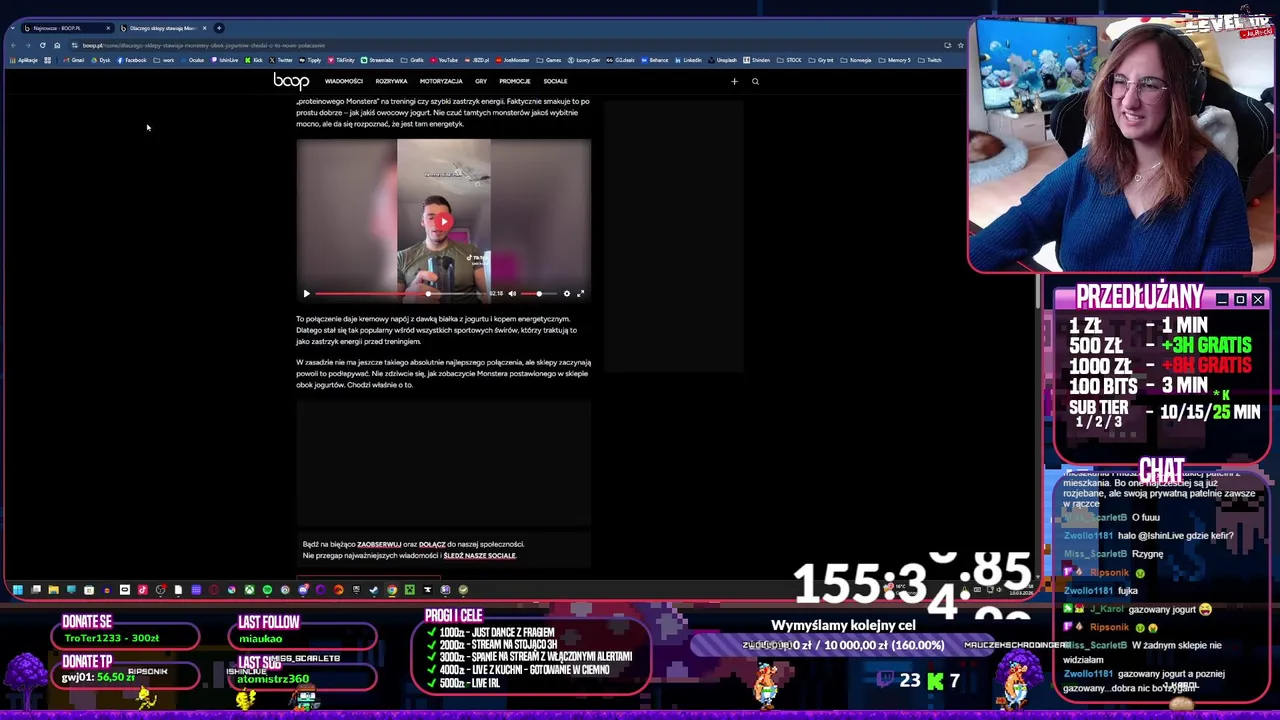Open the work bookmarks folder
This screenshot has height=720, width=1280.
point(164,60)
